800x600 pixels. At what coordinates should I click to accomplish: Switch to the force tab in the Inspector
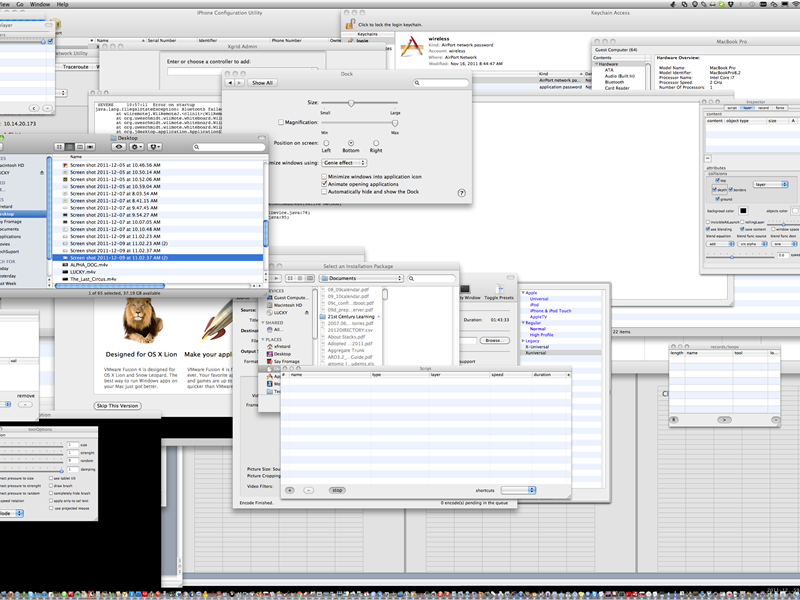780,108
